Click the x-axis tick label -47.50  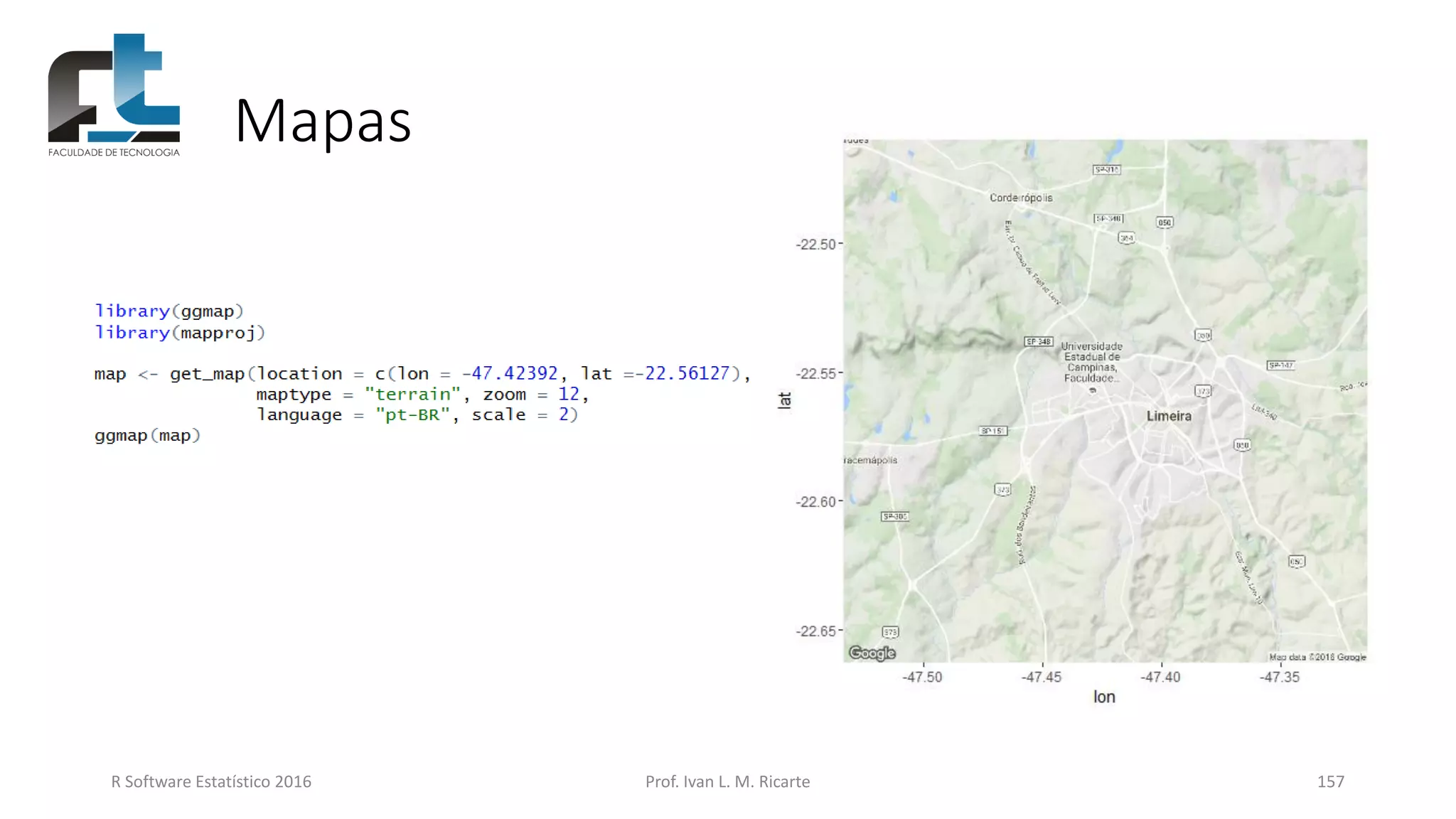(923, 678)
